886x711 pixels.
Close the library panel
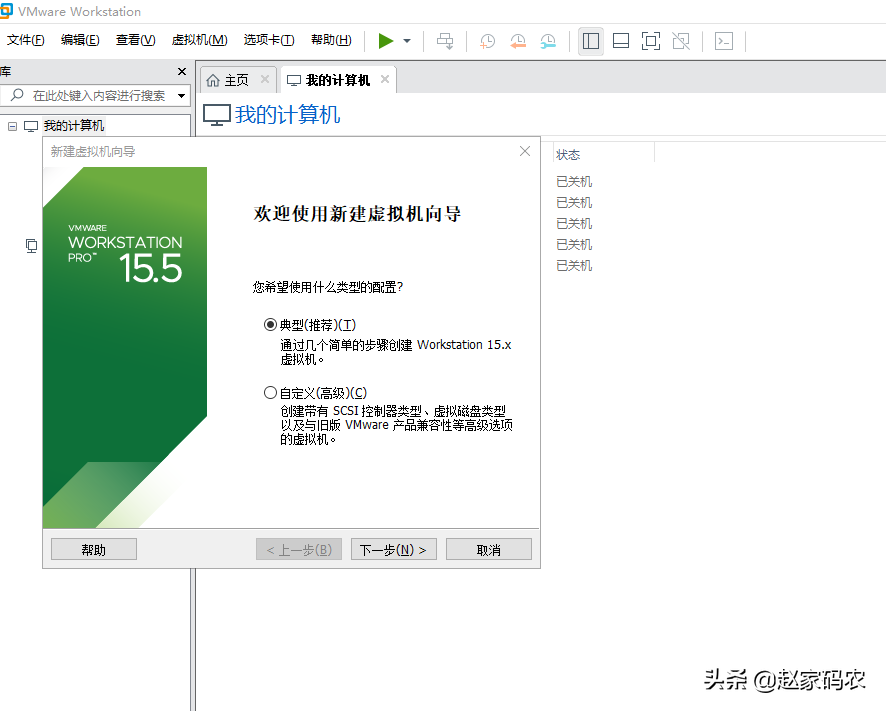point(182,72)
